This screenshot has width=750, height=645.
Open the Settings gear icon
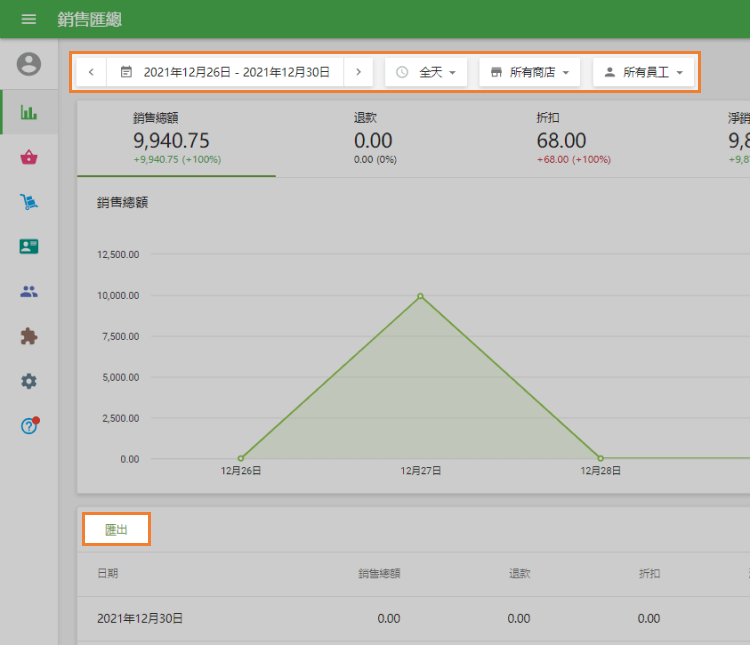tap(29, 381)
